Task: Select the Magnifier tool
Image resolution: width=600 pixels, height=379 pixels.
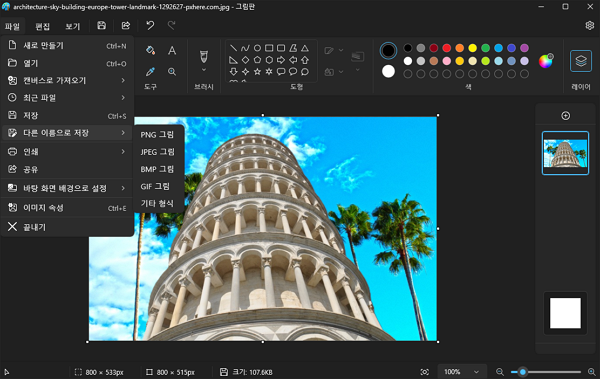Action: point(172,72)
